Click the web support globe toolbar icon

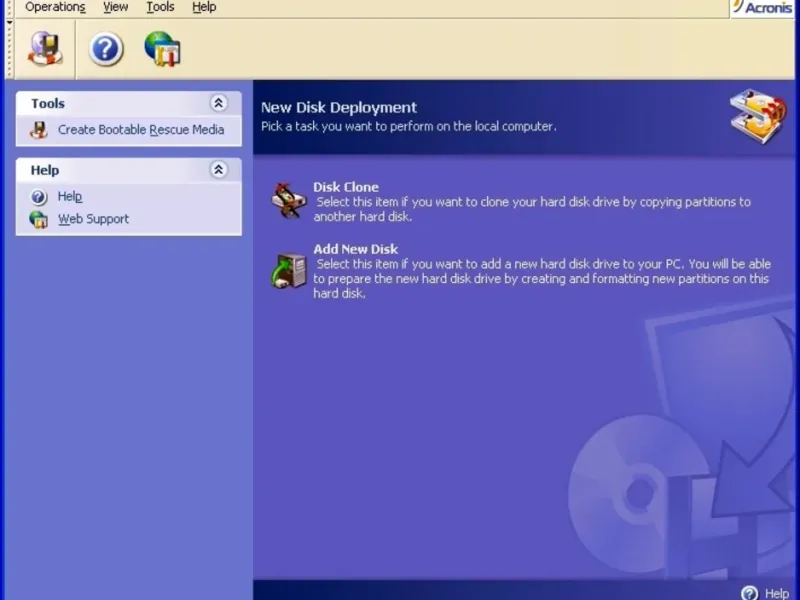163,49
